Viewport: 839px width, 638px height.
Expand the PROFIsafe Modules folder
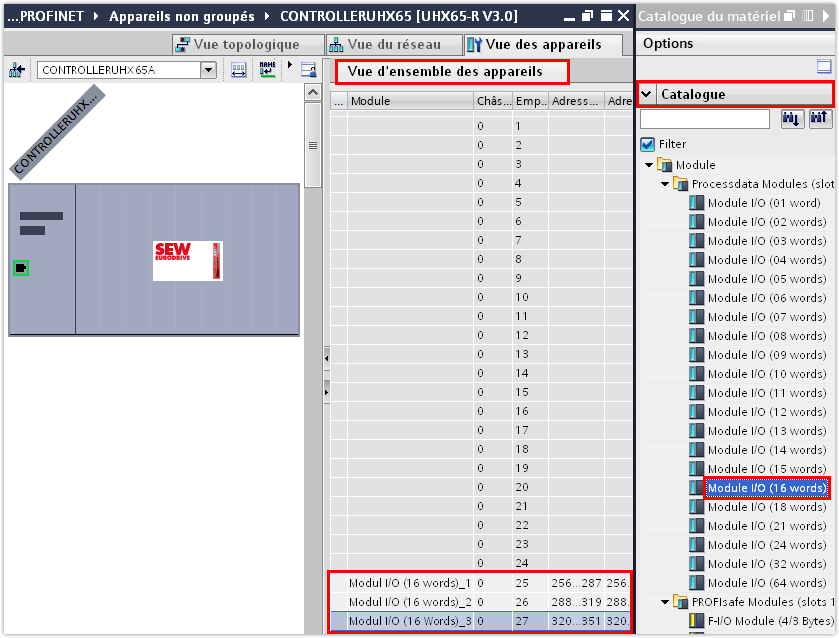(663, 602)
